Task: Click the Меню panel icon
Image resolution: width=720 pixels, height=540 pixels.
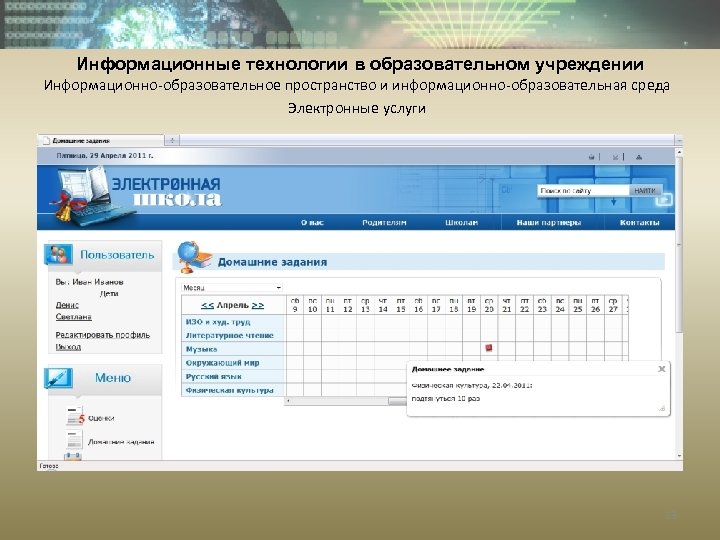Action: pyautogui.click(x=58, y=378)
